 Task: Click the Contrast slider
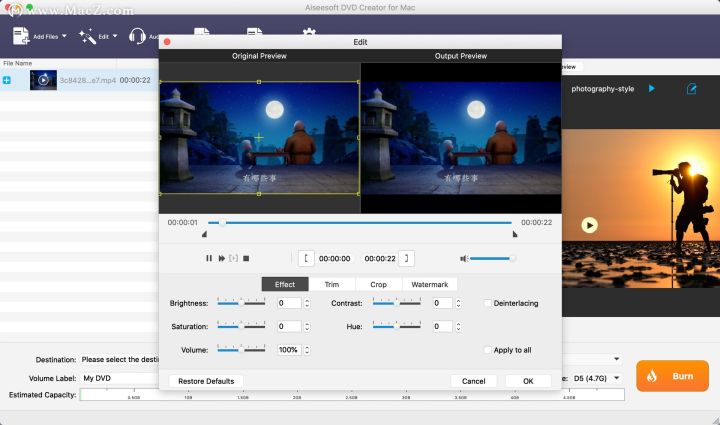tap(397, 303)
